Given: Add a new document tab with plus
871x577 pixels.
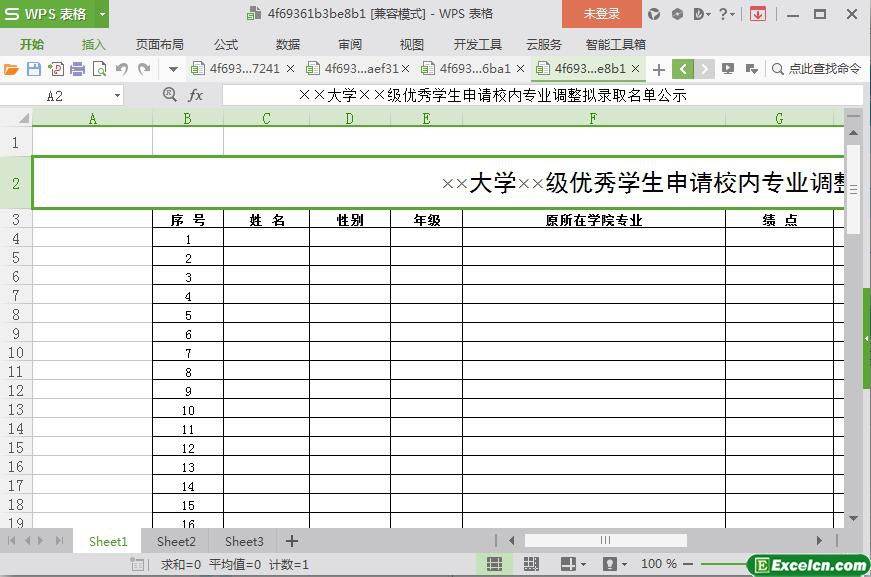Looking at the screenshot, I should point(659,69).
